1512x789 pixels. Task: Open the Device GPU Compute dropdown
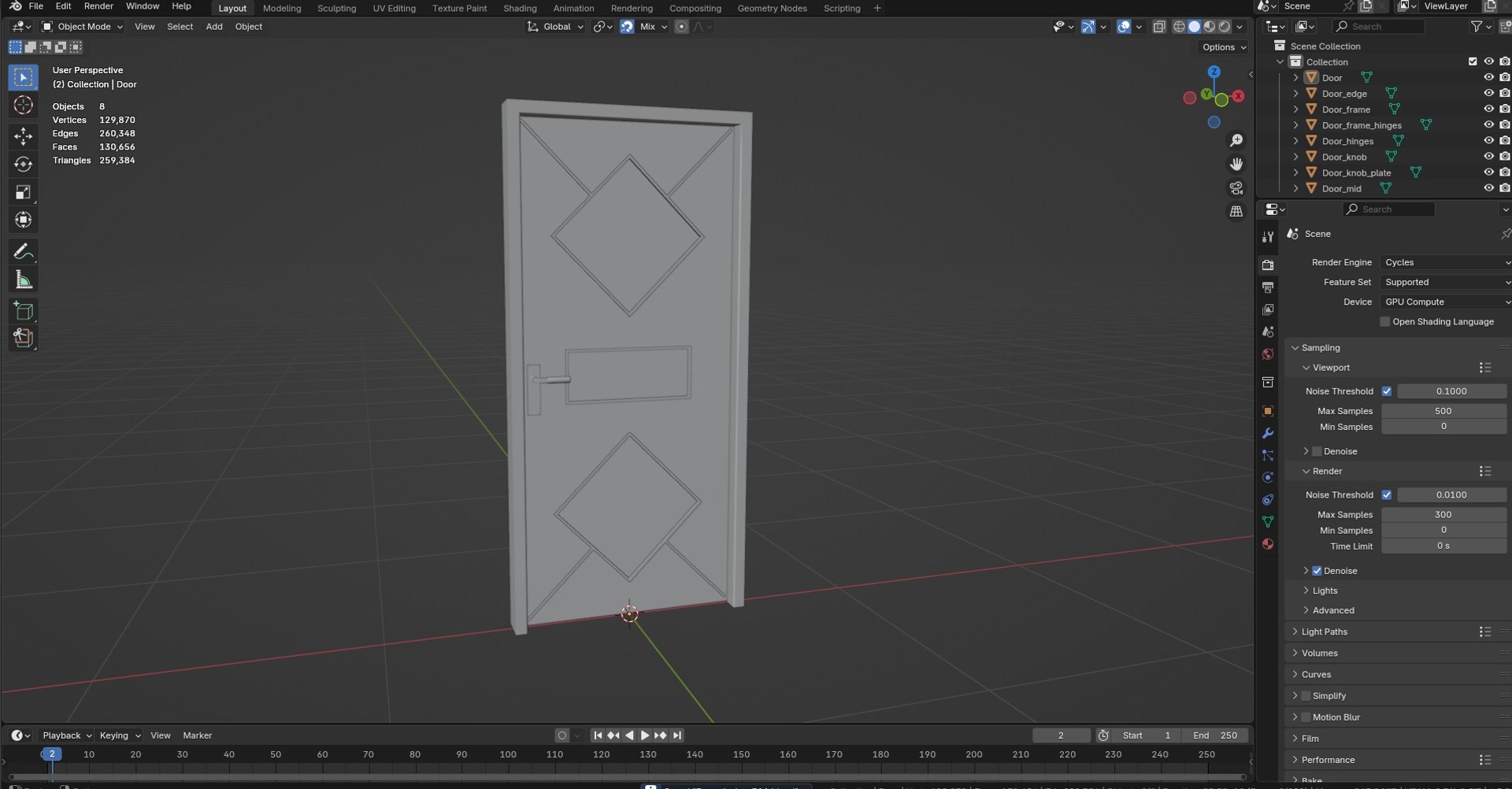(1445, 302)
